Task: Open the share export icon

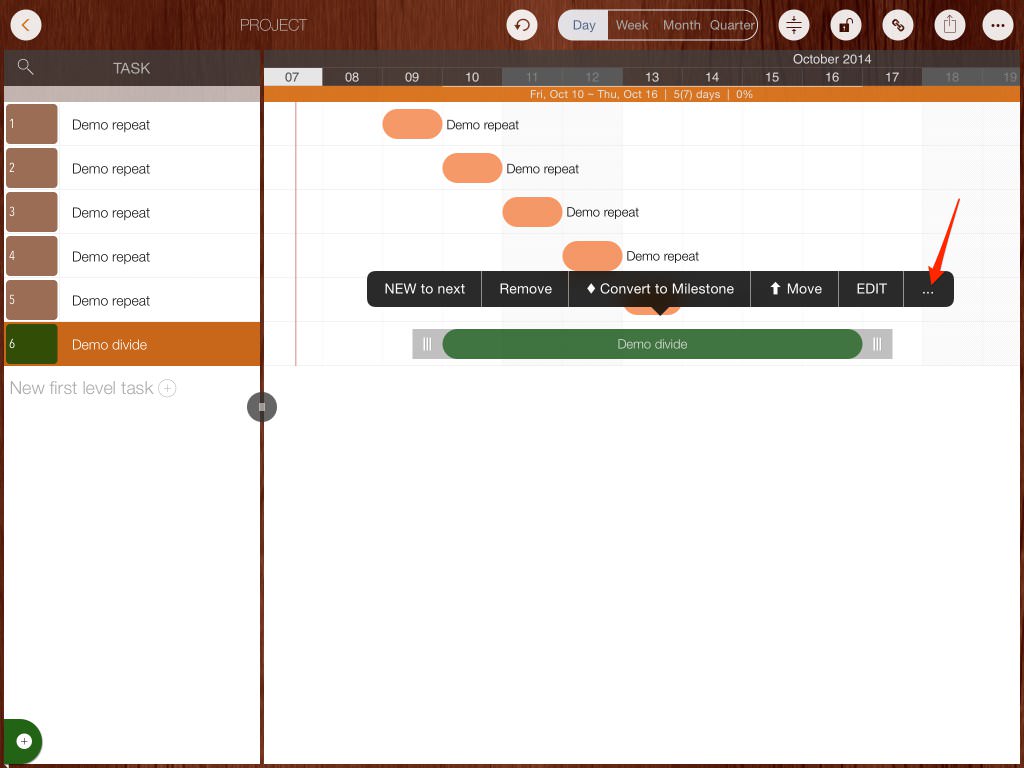Action: pos(952,25)
